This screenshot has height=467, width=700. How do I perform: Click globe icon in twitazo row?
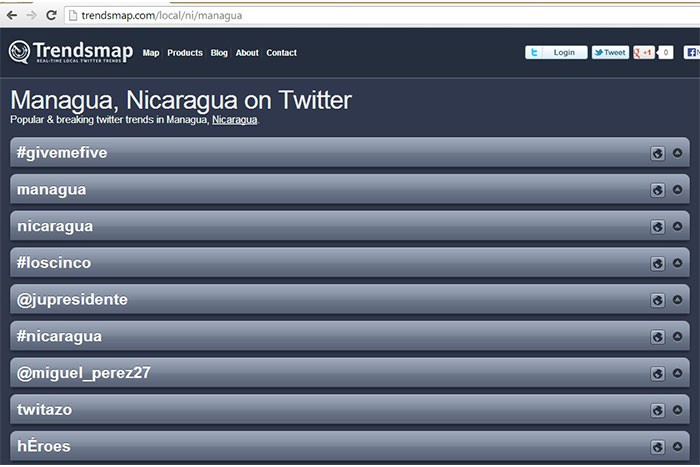click(657, 410)
